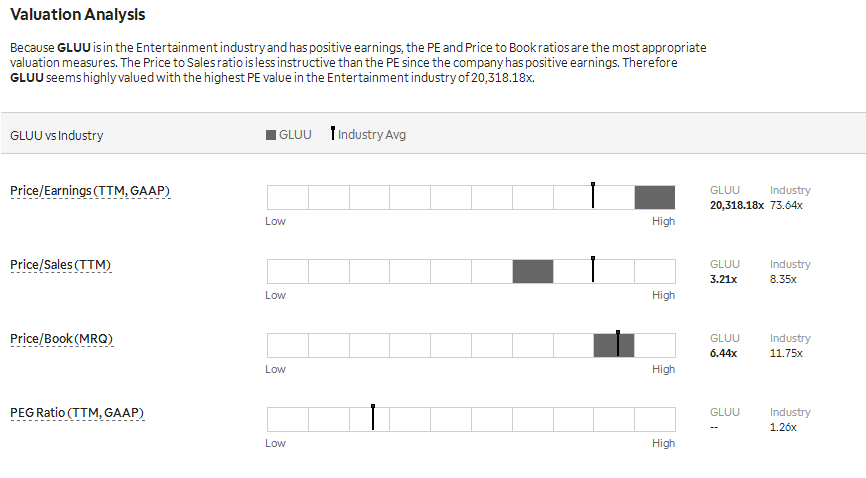The width and height of the screenshot is (866, 478).
Task: Open the PEG Ratio (TTM, GAAP) link
Action: tap(77, 413)
